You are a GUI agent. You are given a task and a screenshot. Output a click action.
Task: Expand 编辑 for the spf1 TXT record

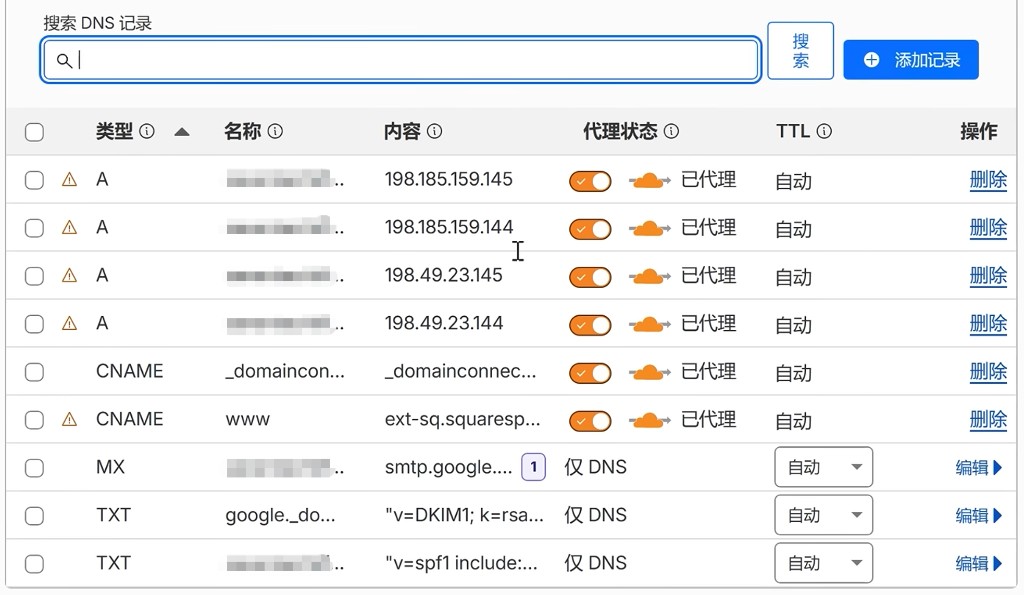pyautogui.click(x=978, y=564)
